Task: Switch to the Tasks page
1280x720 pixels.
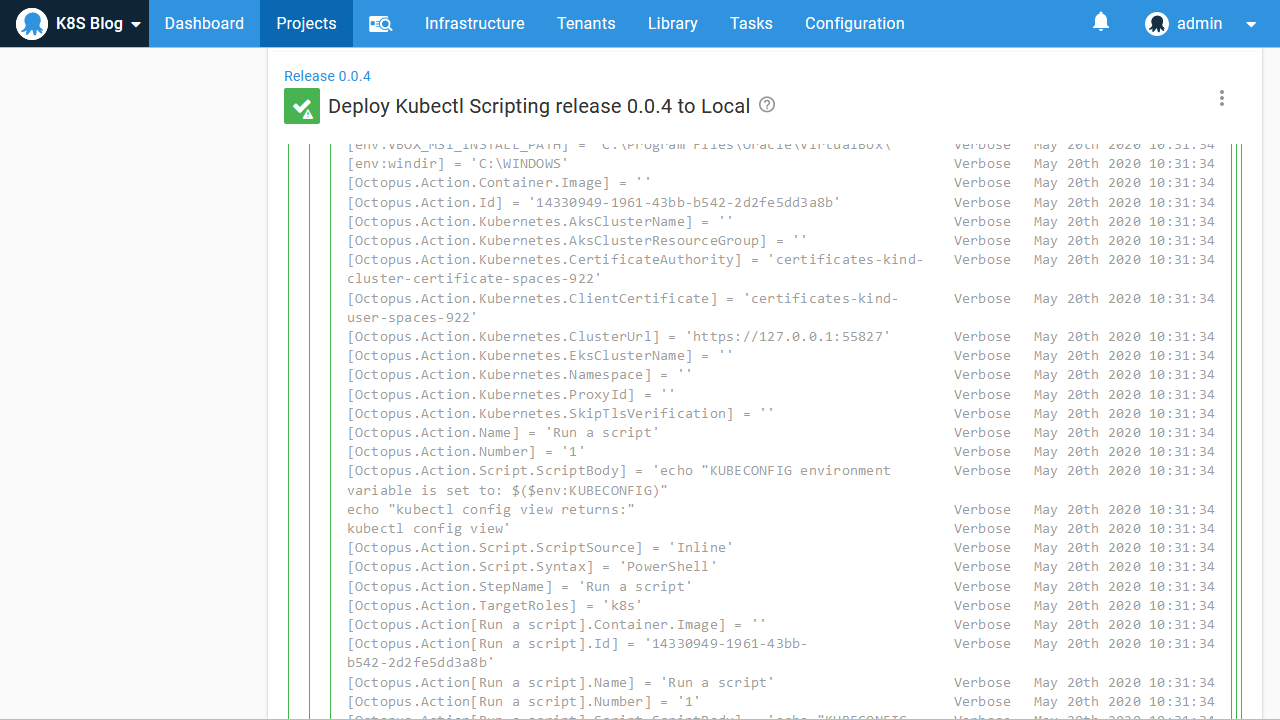Action: (751, 24)
